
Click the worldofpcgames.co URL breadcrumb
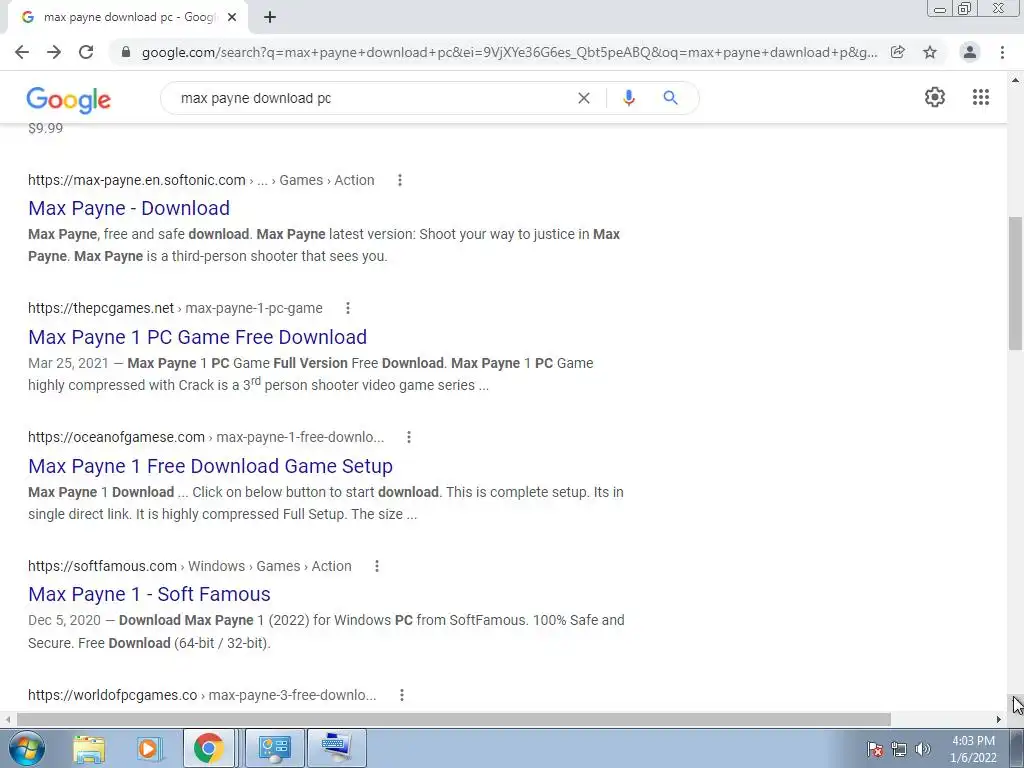202,695
